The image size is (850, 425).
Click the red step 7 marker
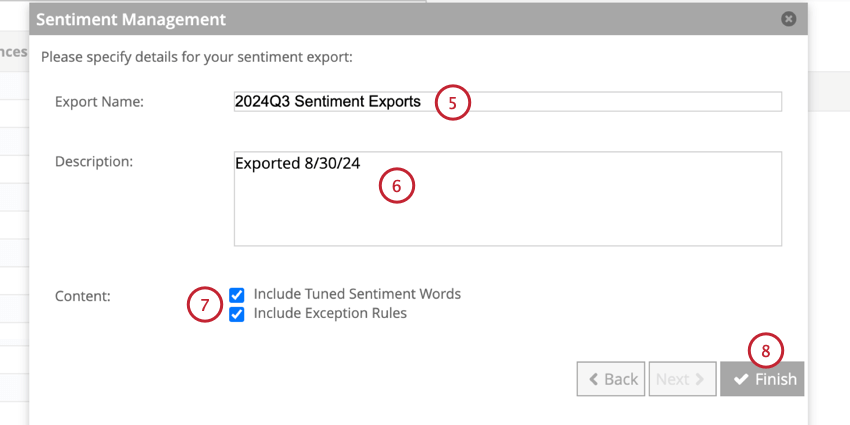point(205,305)
